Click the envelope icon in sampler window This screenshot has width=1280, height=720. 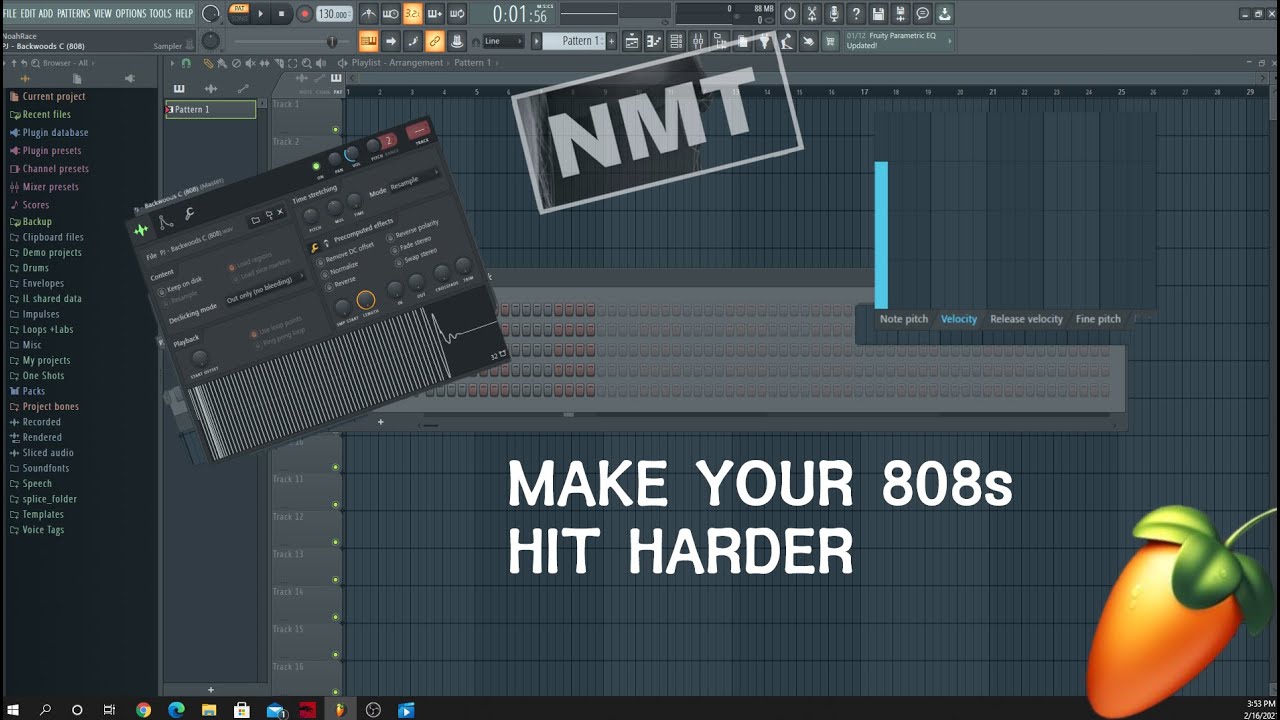pyautogui.click(x=166, y=222)
